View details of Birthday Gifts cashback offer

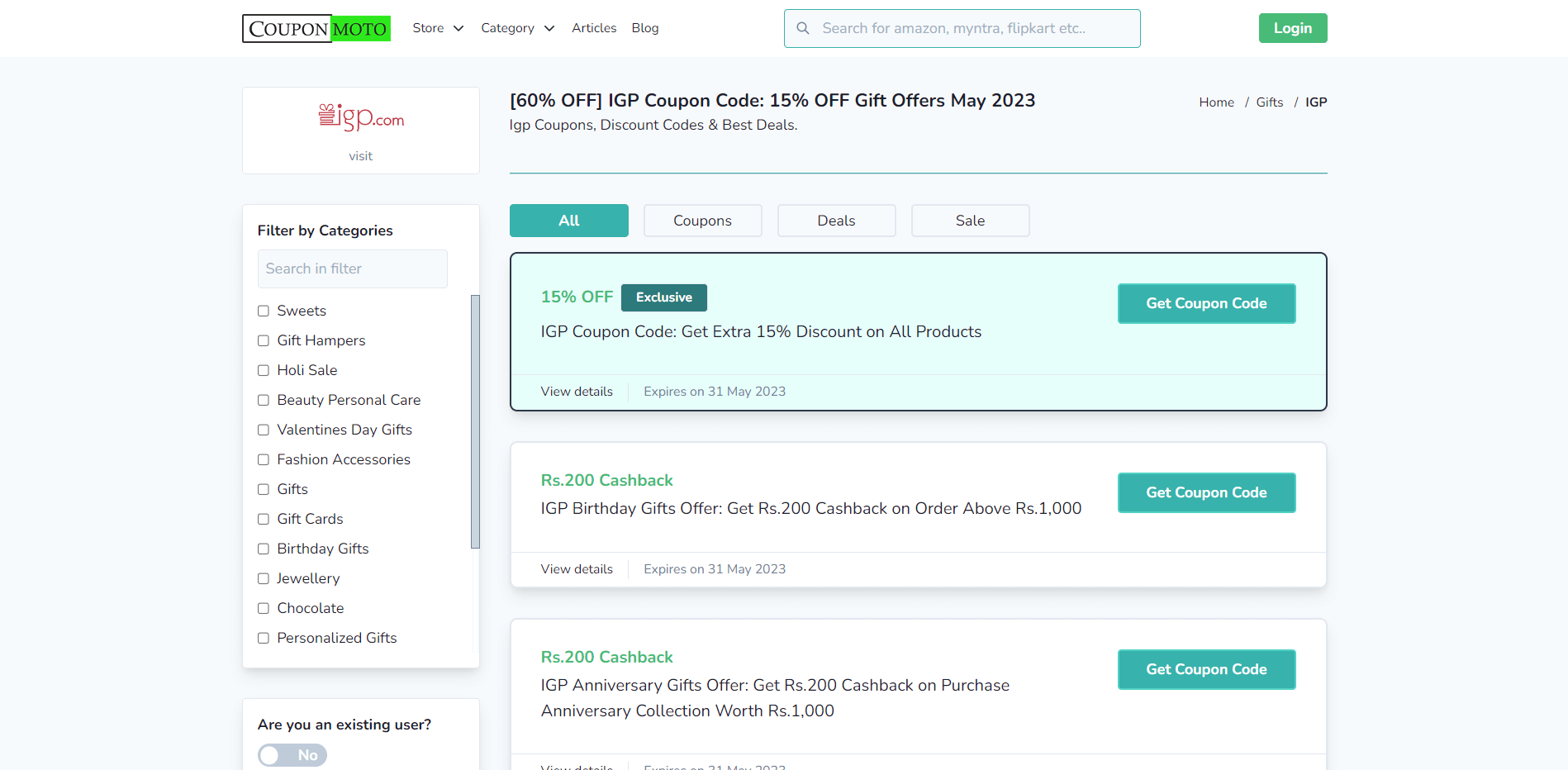tap(577, 569)
